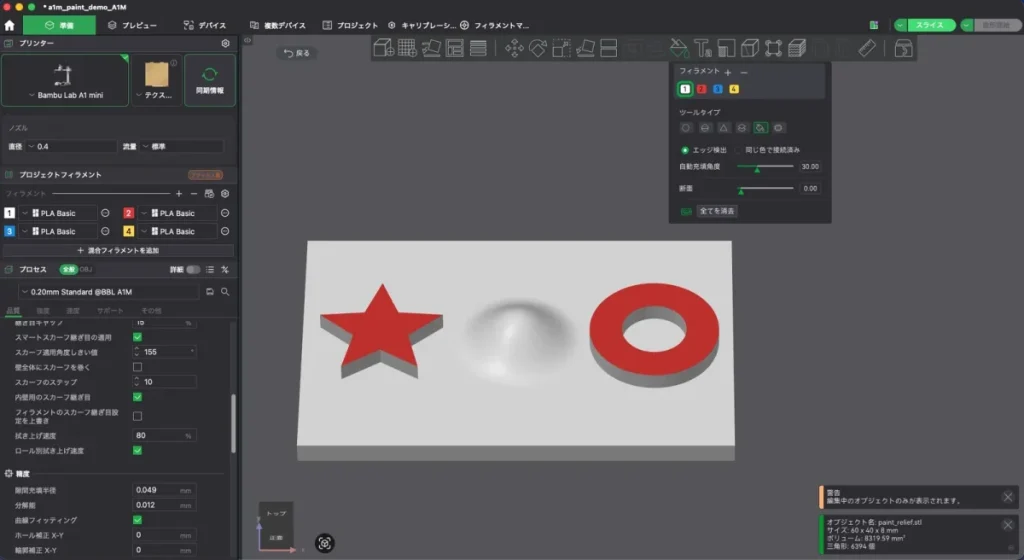Open the nozzle diameter 0.4 dropdown
The height and width of the screenshot is (560, 1024).
click(72, 146)
